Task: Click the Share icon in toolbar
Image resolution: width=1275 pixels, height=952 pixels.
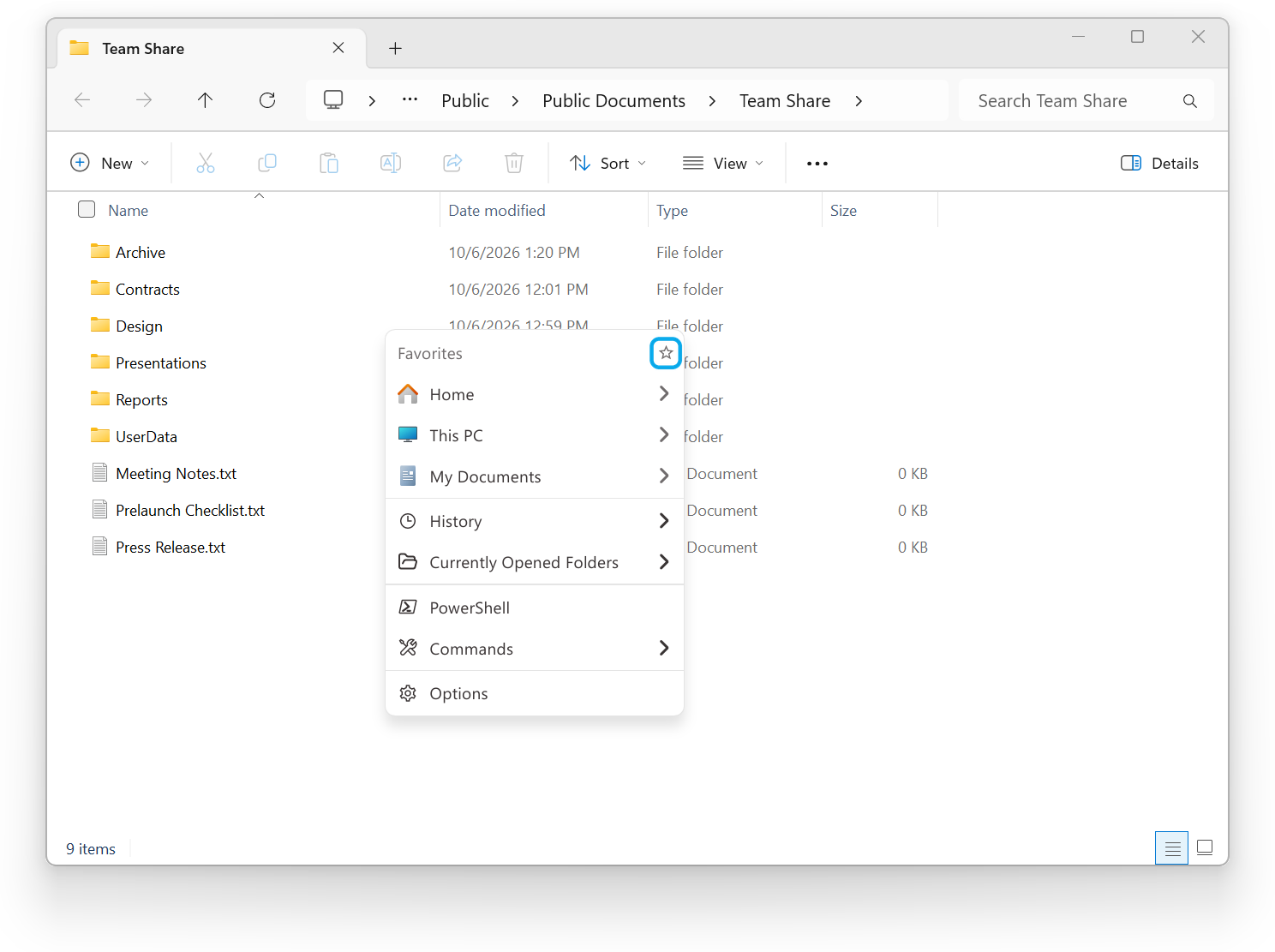Action: (452, 163)
